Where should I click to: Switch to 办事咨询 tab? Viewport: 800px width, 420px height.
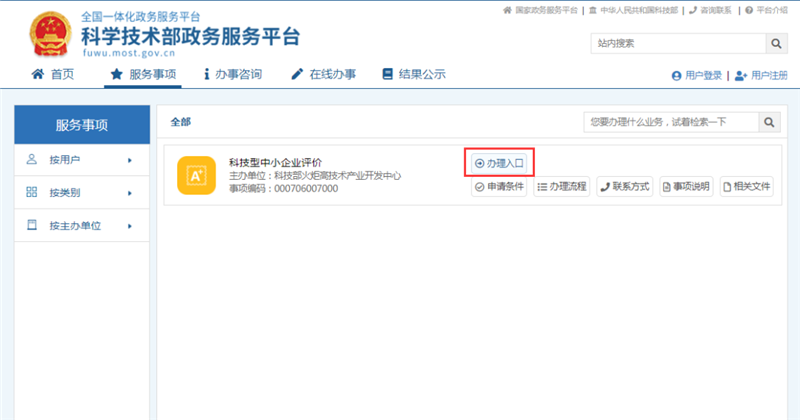tap(232, 75)
